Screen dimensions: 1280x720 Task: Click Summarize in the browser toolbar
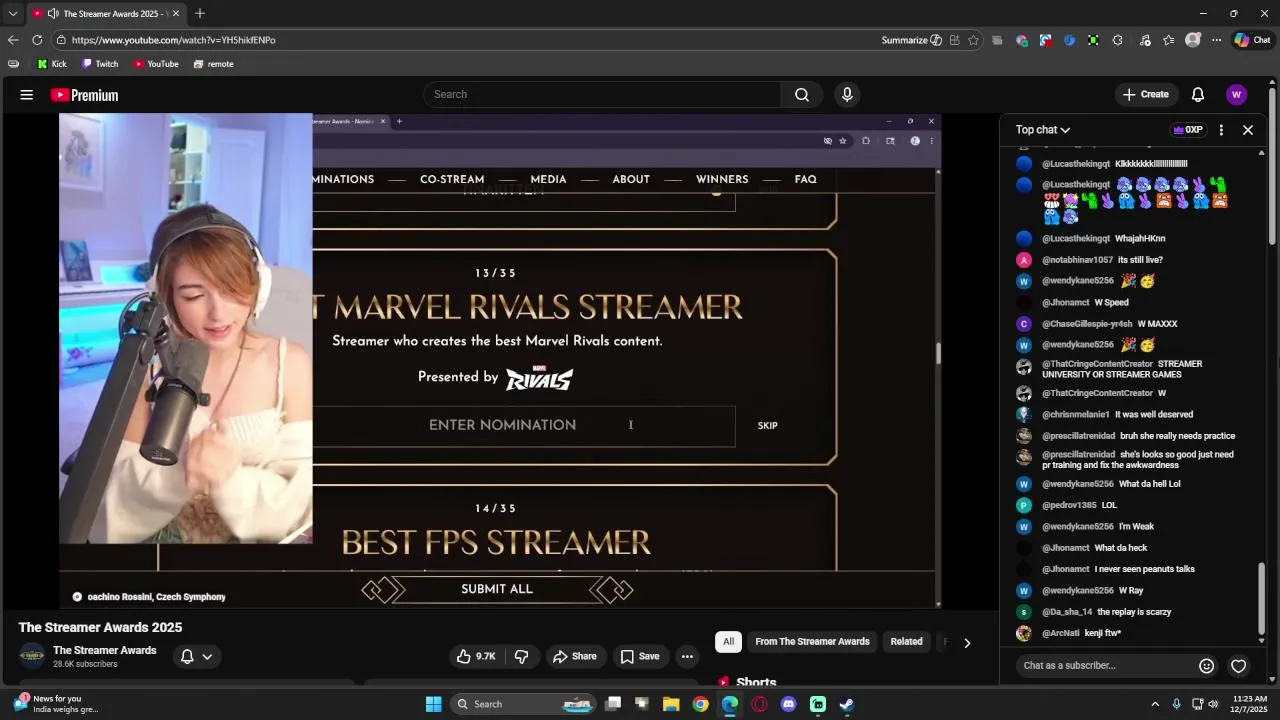click(911, 40)
